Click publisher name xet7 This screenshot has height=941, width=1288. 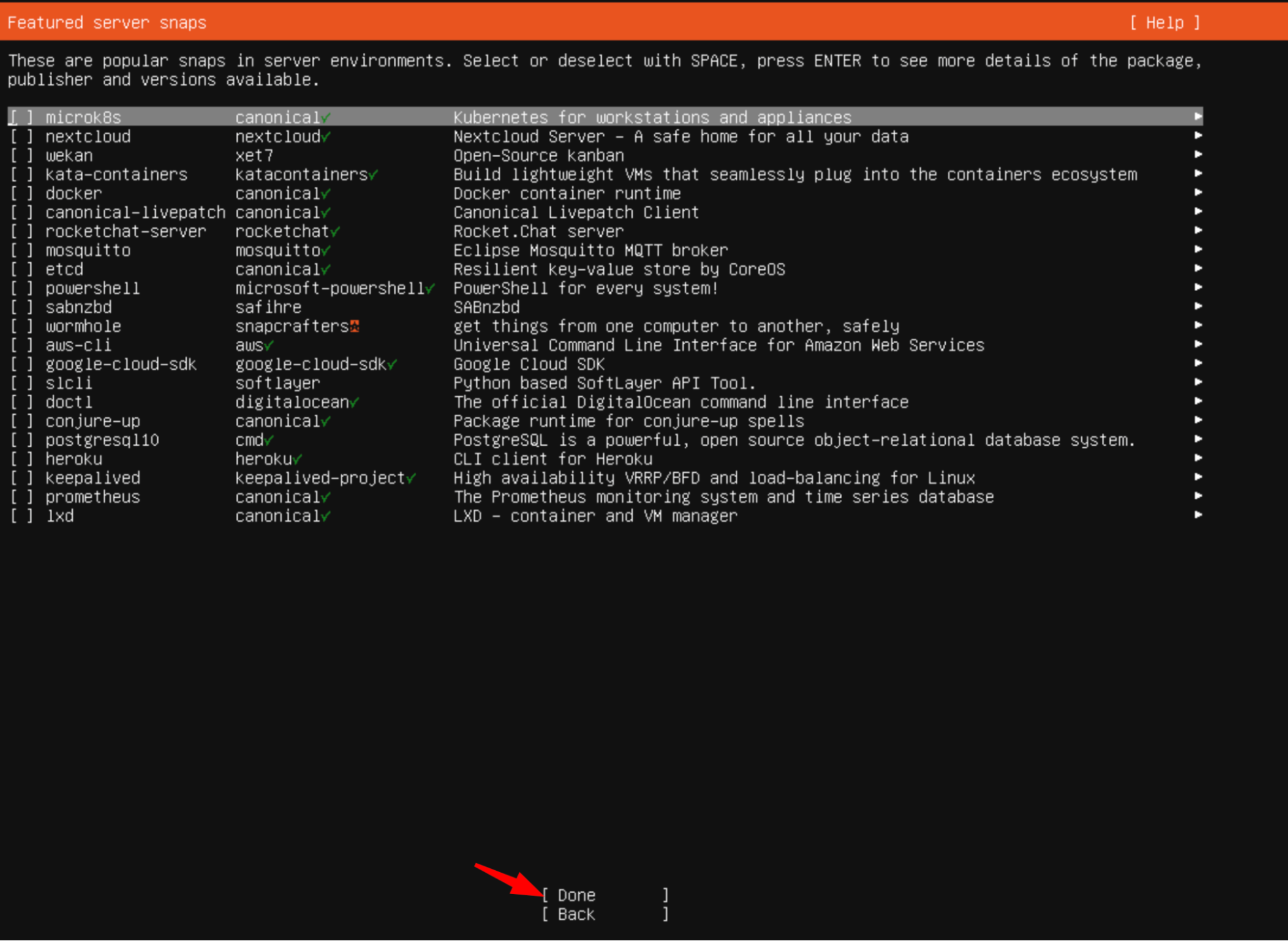pyautogui.click(x=255, y=155)
